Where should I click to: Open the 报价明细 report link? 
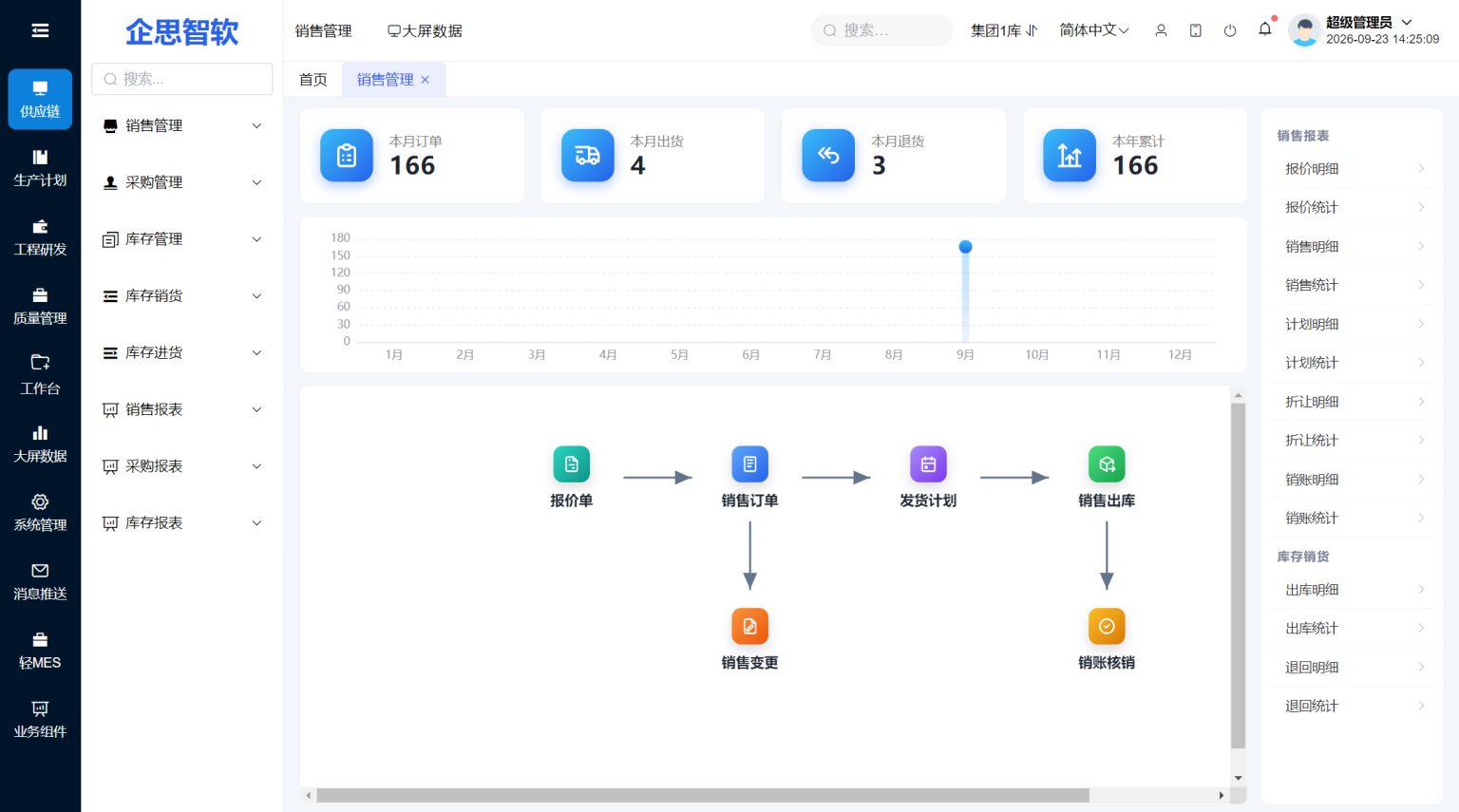(1354, 169)
